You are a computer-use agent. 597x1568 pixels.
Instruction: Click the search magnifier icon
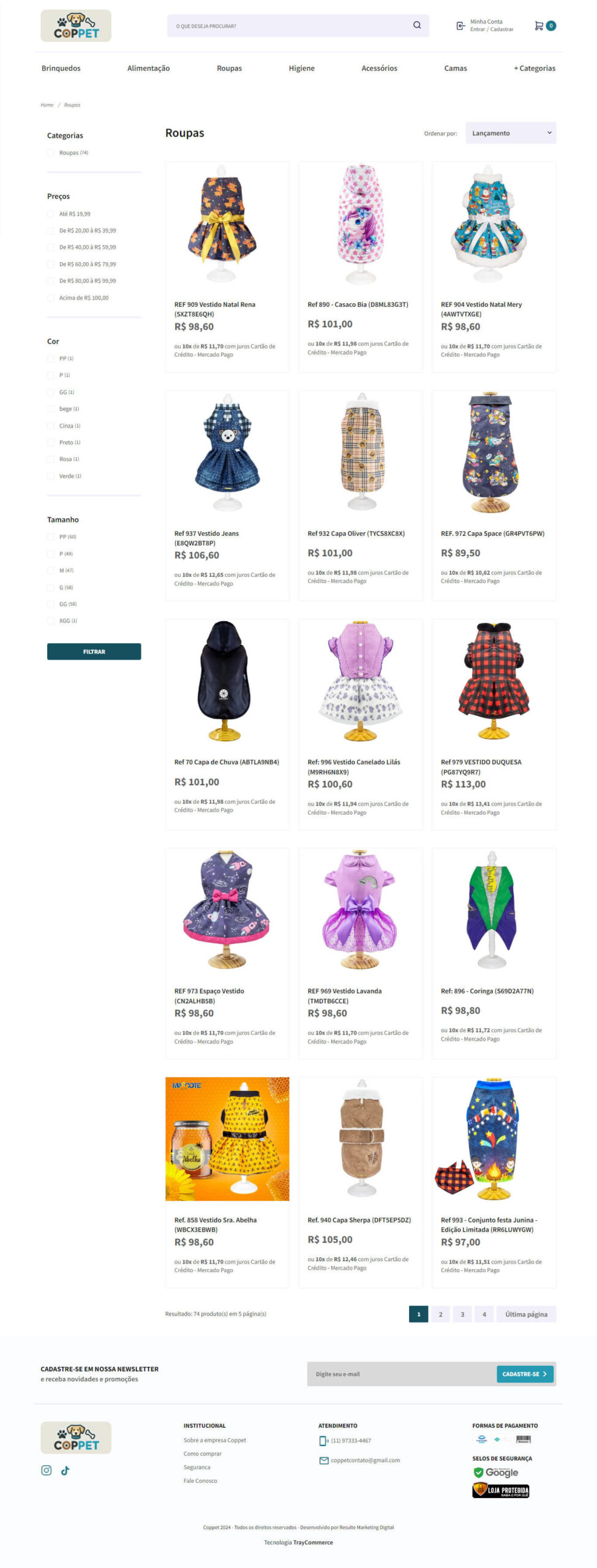(417, 25)
